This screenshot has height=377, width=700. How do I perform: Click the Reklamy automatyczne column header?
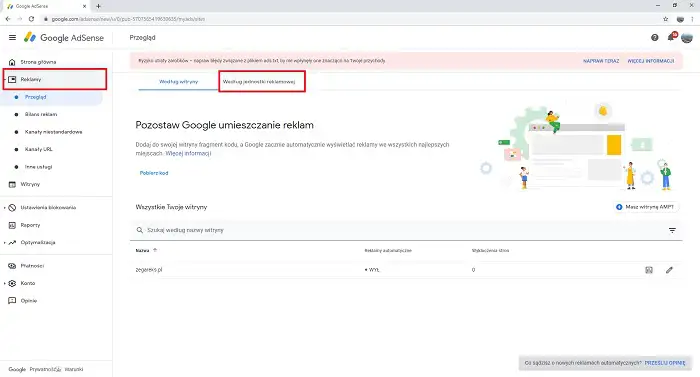(x=388, y=251)
